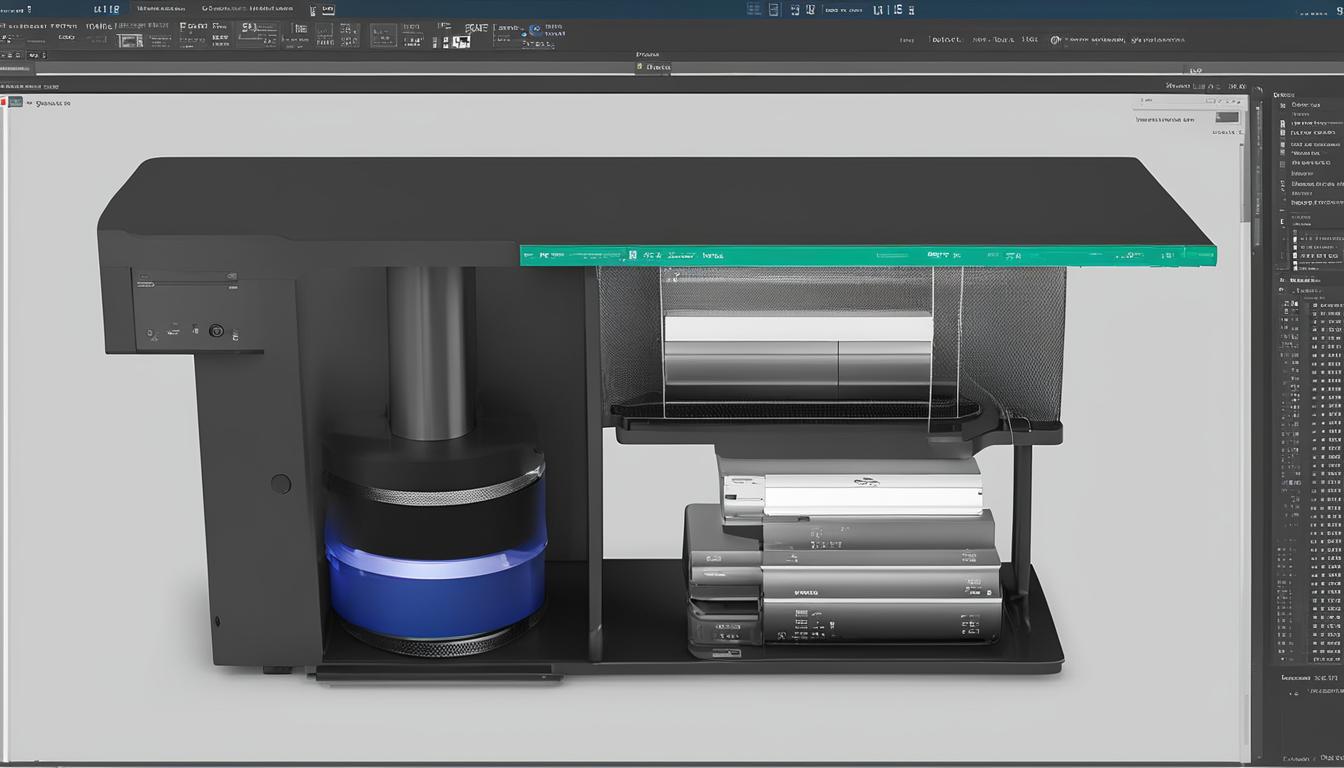The image size is (1344, 768).
Task: Select the green highlighted bar on the model
Action: click(867, 256)
